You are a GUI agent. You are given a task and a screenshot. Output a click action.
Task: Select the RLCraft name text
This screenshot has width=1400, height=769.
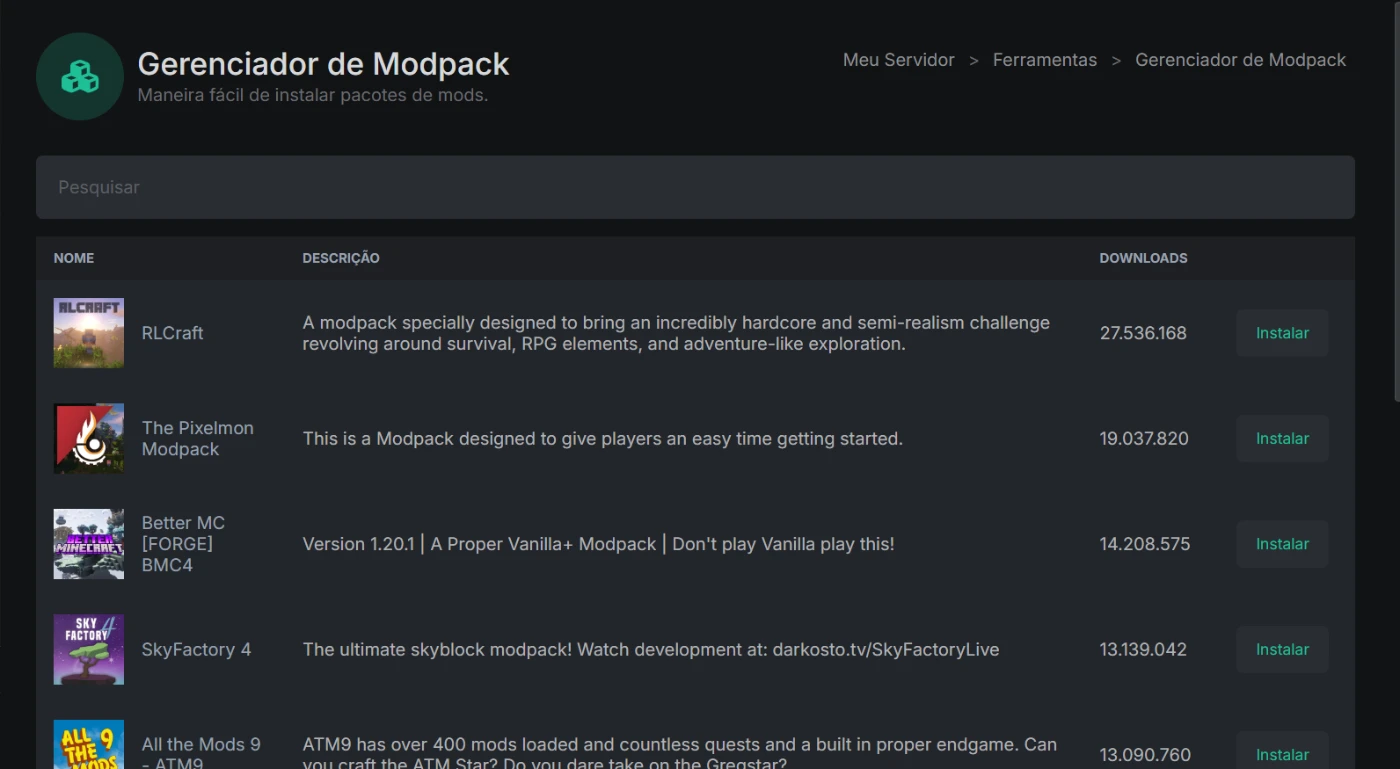172,333
